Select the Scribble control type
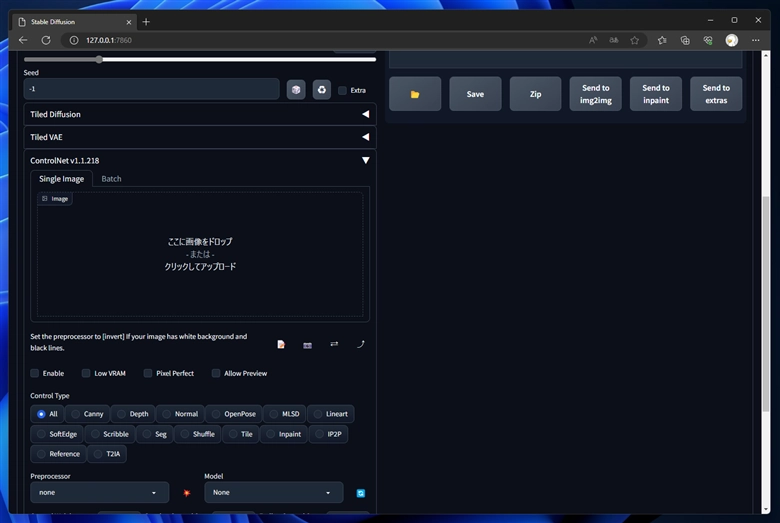This screenshot has height=523, width=780. click(x=109, y=434)
